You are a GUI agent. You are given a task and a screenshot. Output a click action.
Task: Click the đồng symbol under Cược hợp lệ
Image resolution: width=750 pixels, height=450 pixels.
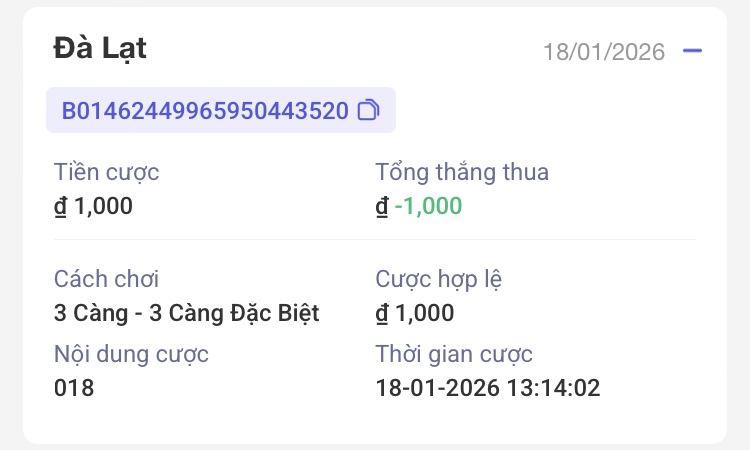[x=382, y=314]
